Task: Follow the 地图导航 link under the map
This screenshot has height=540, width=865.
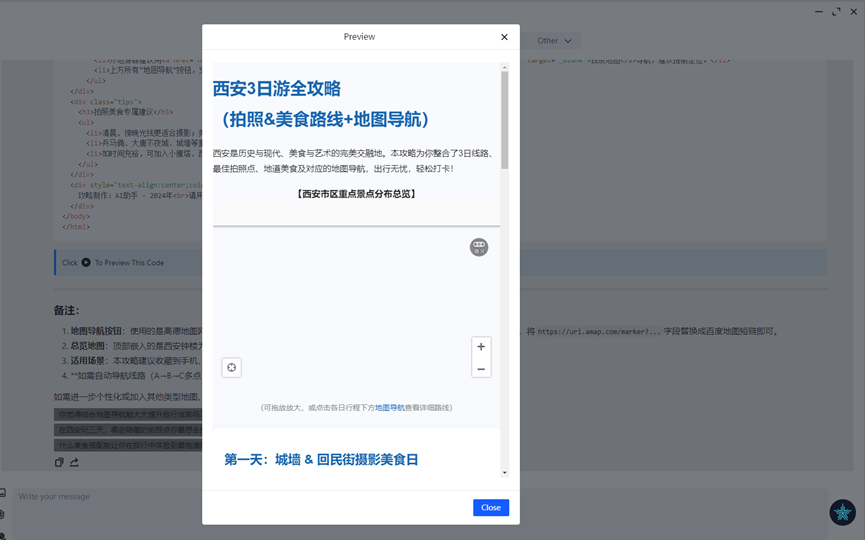Action: [x=389, y=408]
